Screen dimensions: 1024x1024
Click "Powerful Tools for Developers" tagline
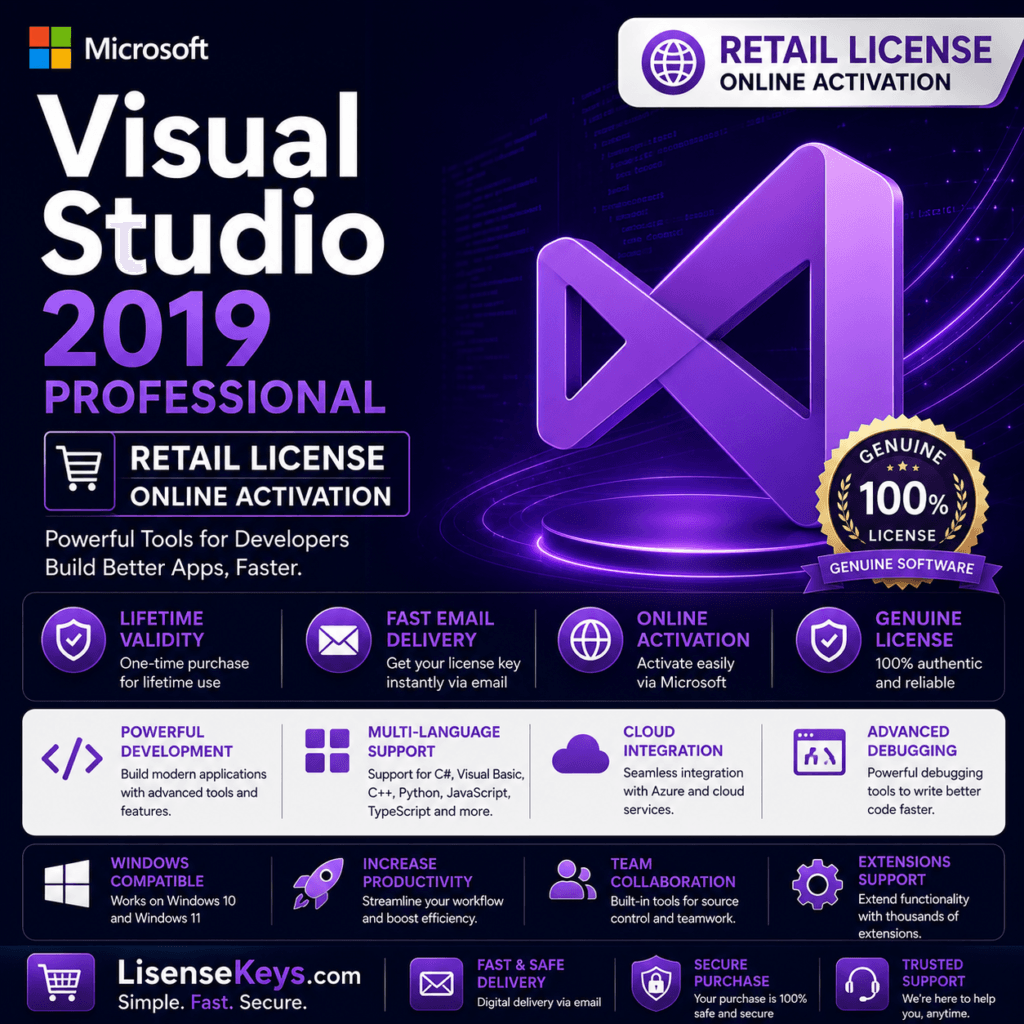click(x=197, y=539)
